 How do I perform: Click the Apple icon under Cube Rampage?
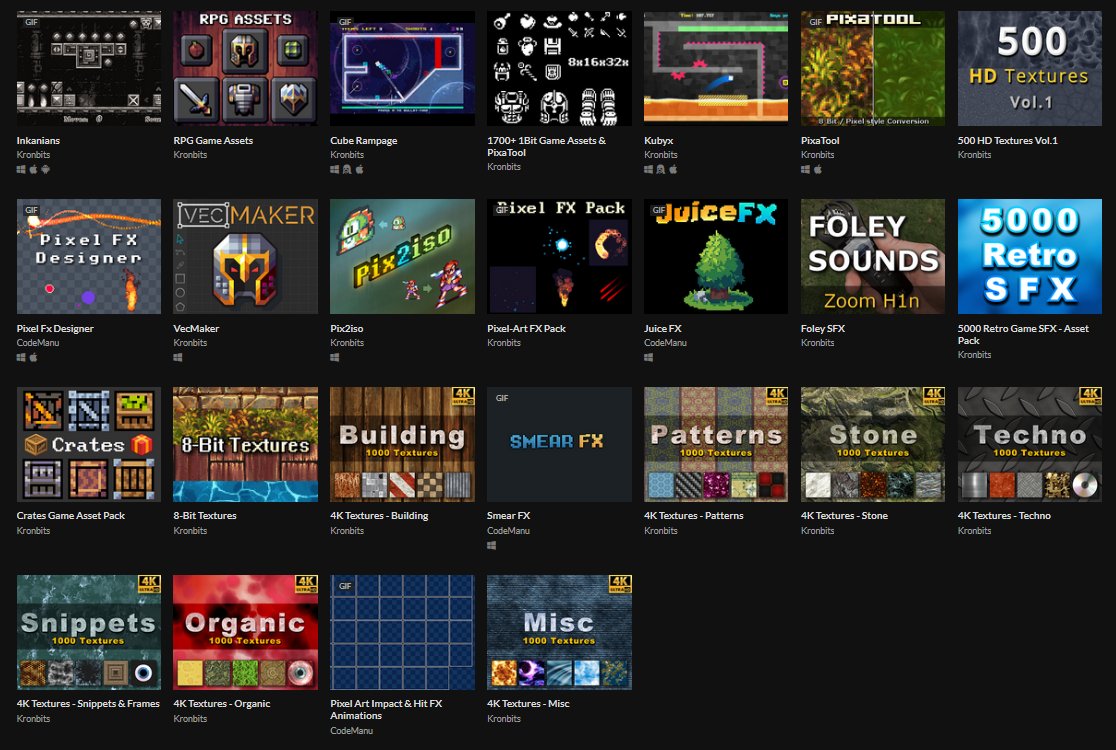tap(359, 169)
